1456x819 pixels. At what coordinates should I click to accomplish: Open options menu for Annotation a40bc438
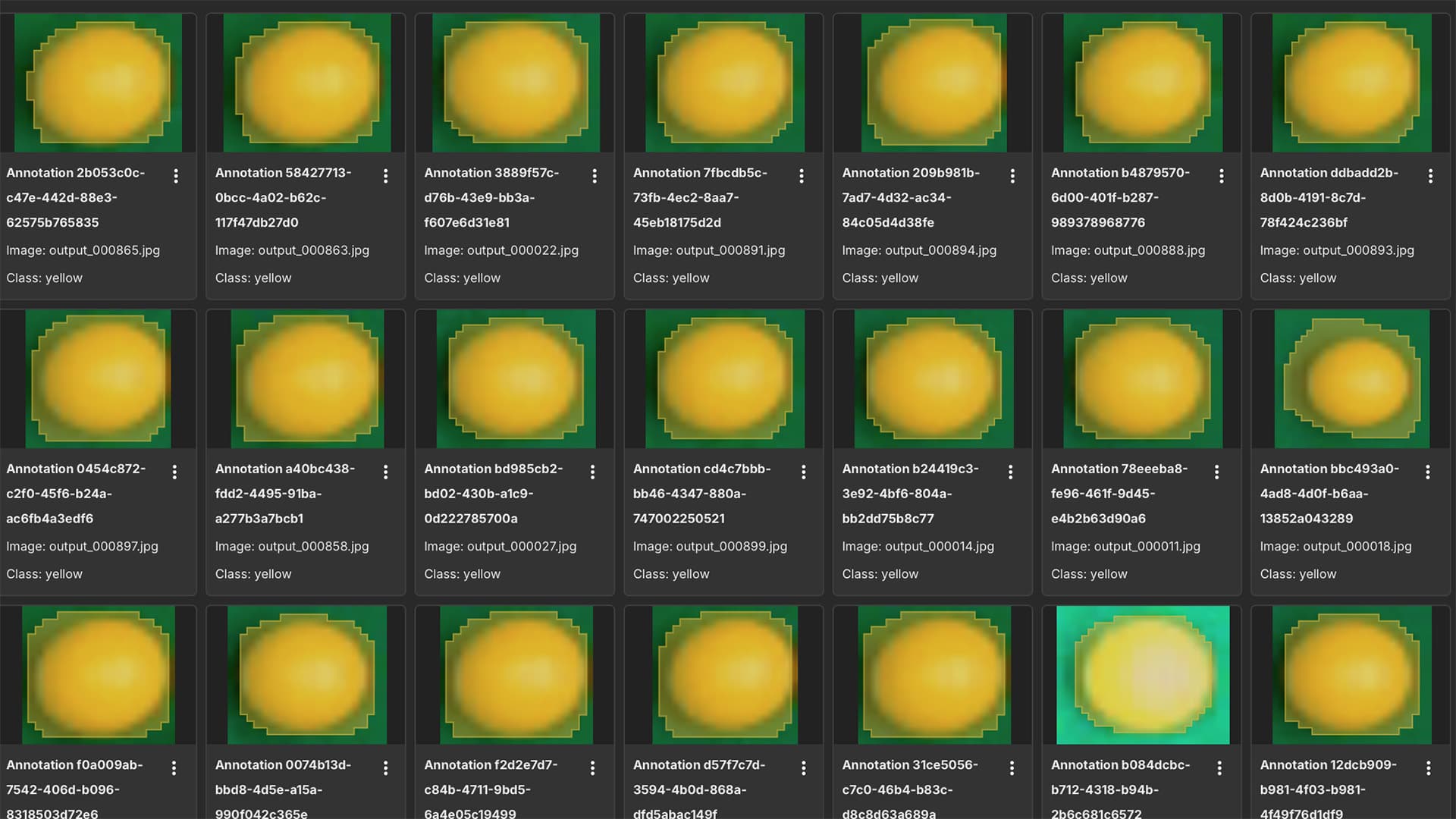click(385, 472)
